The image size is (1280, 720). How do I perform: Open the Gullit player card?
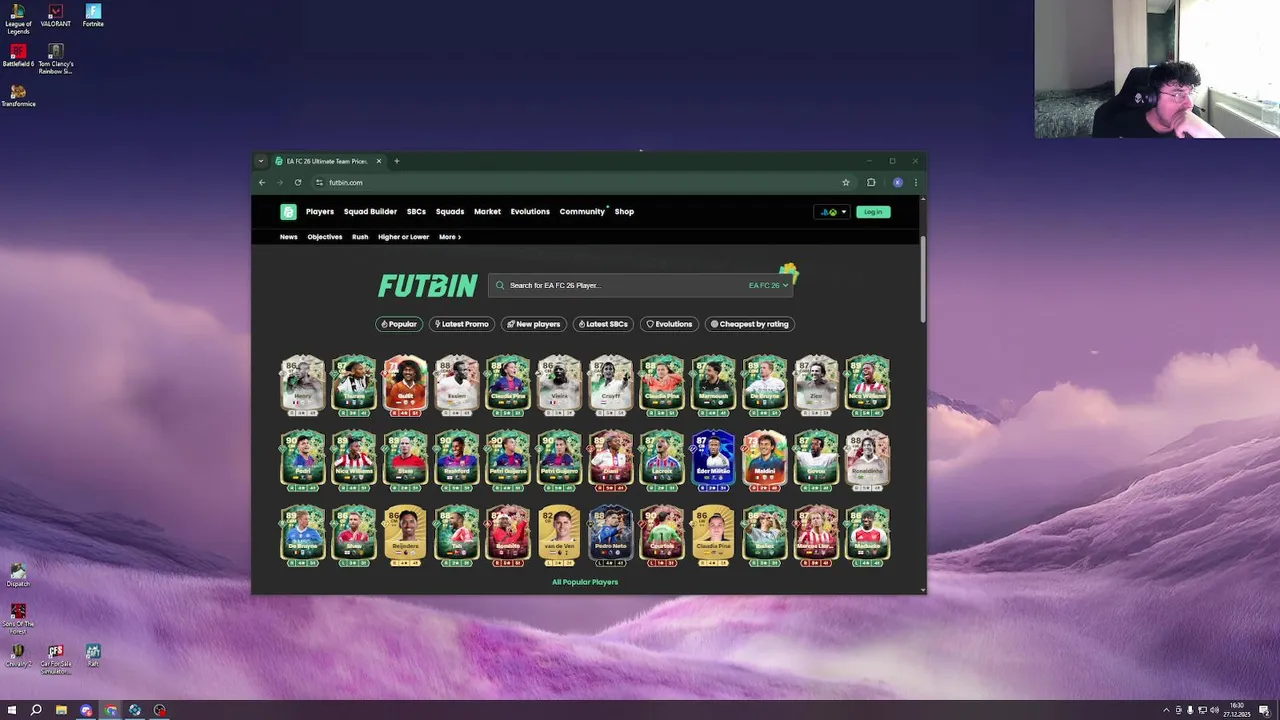[405, 385]
